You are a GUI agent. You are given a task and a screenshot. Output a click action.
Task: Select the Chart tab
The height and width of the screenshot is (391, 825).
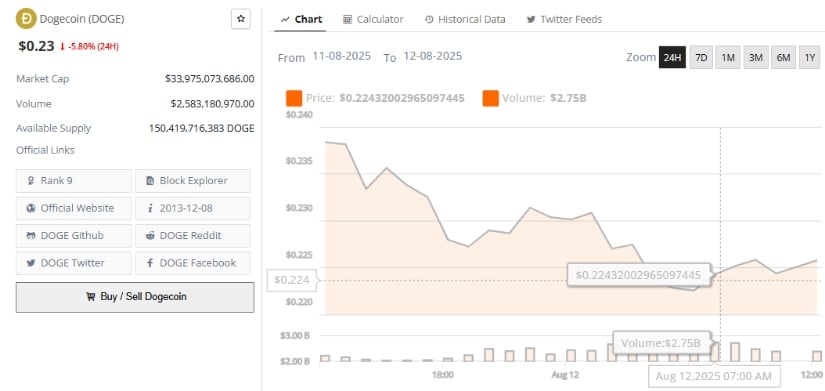301,19
